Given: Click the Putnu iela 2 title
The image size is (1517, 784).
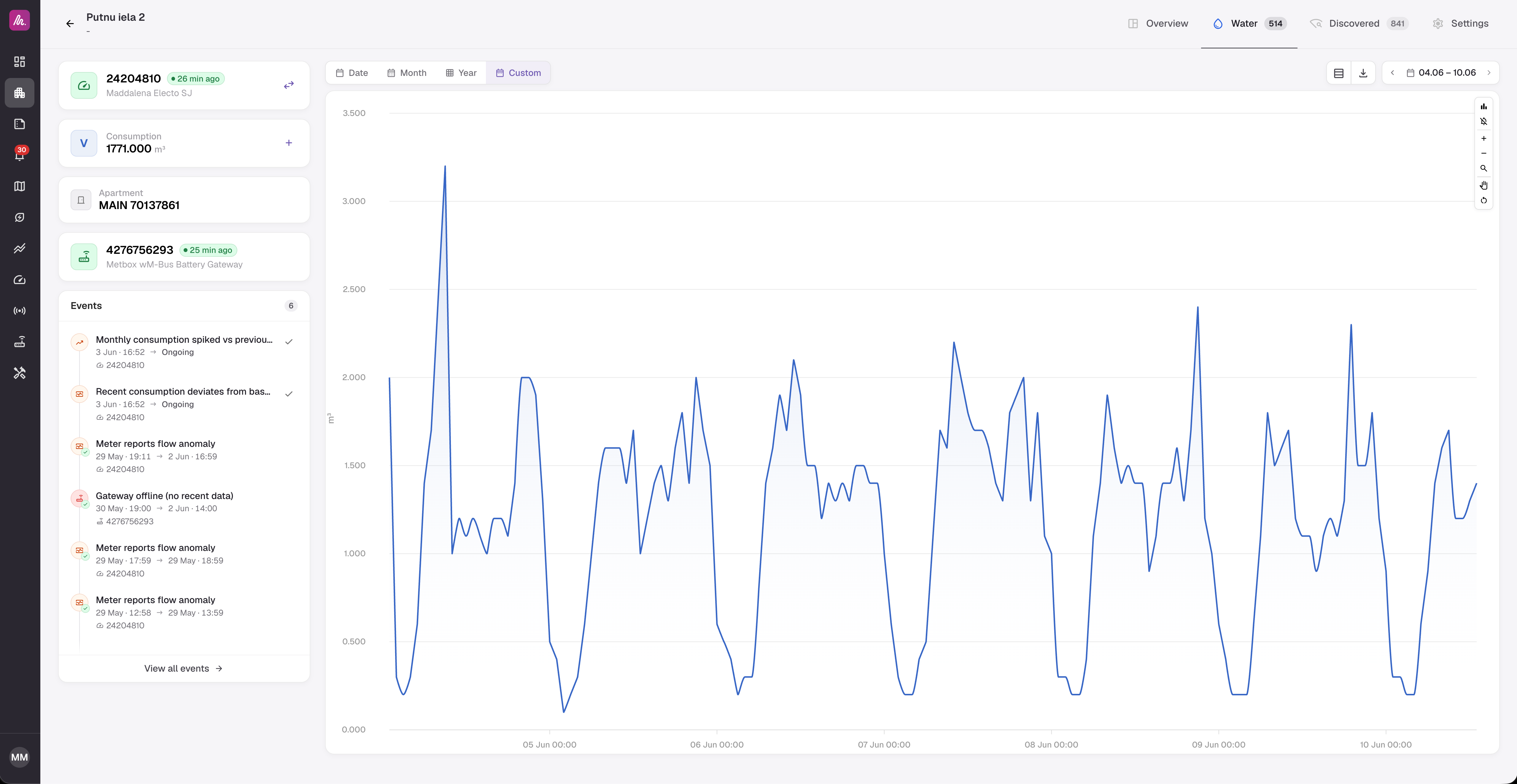Looking at the screenshot, I should (x=115, y=17).
